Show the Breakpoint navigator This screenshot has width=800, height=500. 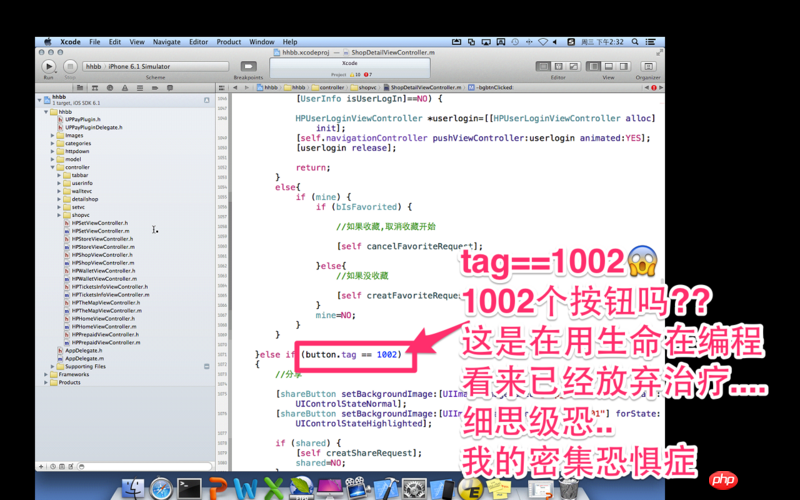click(155, 88)
